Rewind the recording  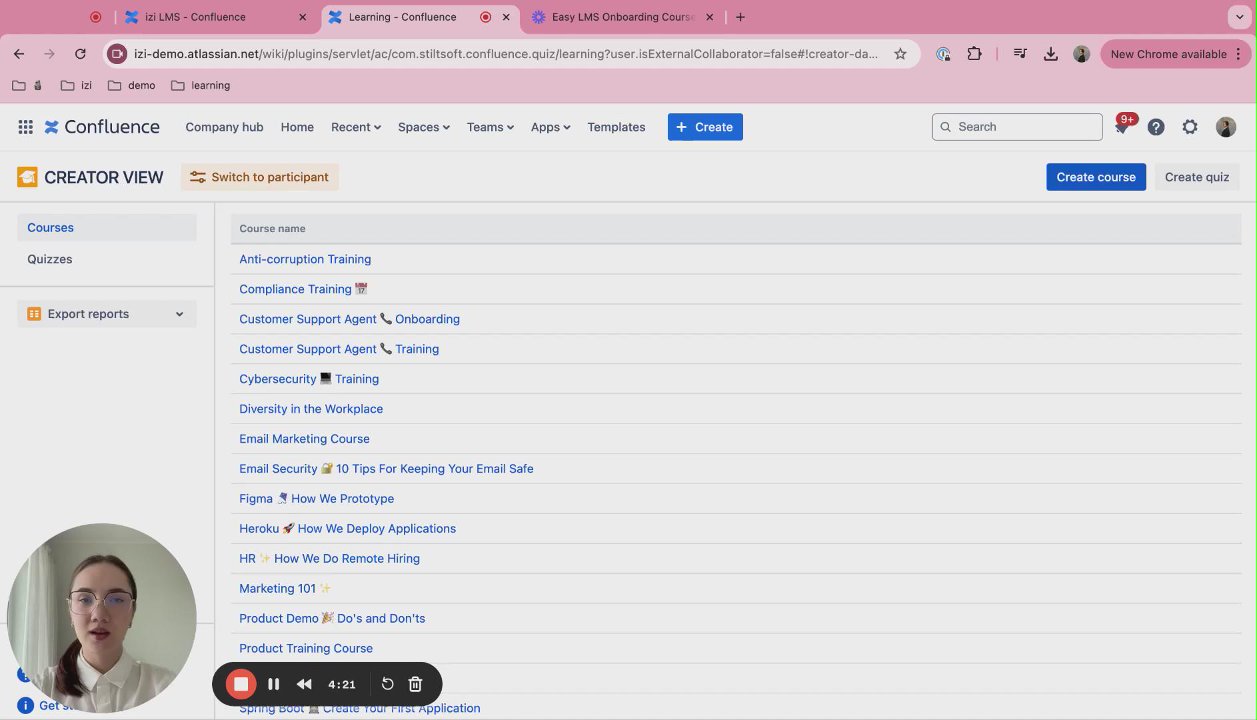tap(304, 684)
